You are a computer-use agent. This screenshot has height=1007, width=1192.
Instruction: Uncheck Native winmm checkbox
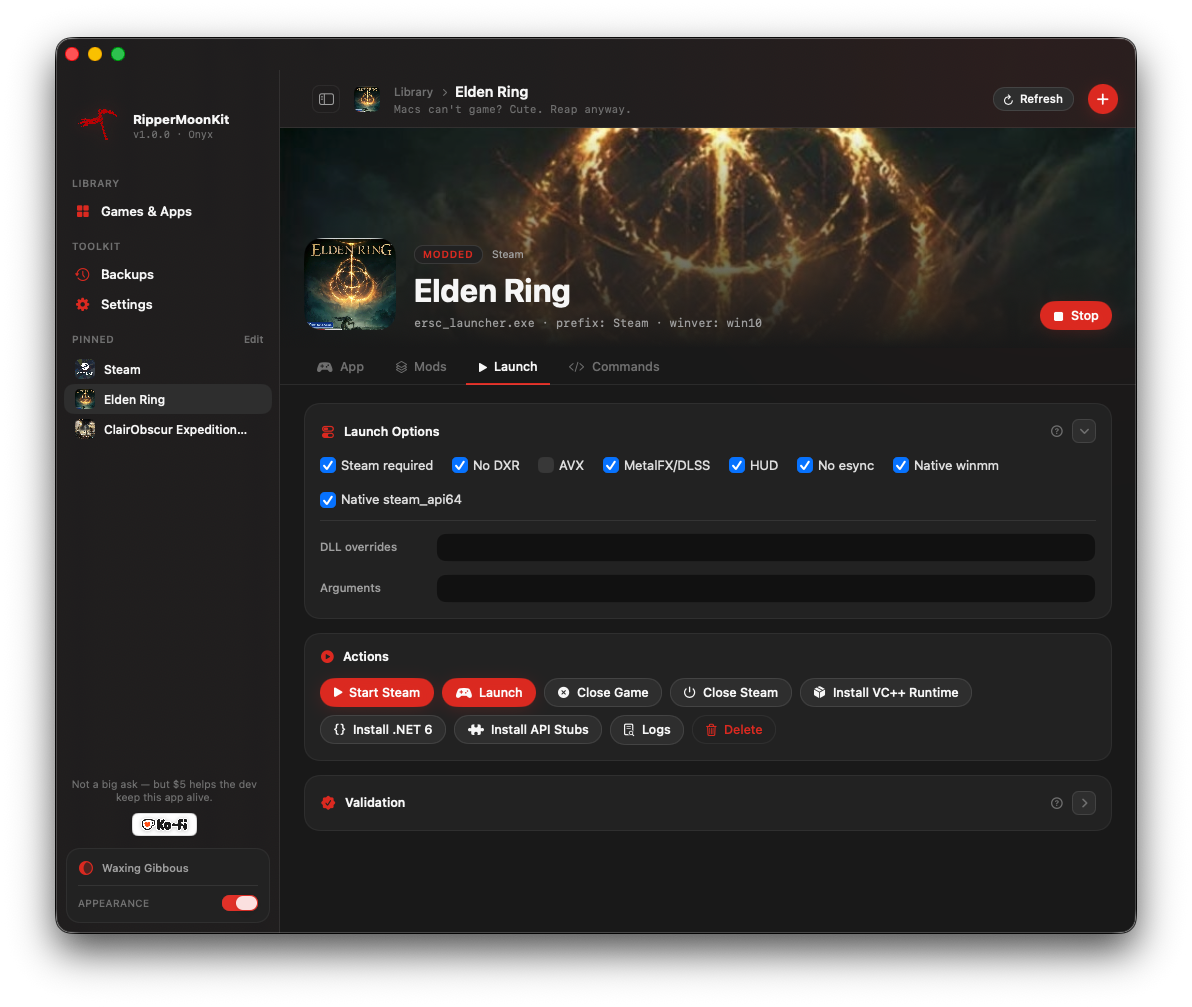click(x=901, y=465)
